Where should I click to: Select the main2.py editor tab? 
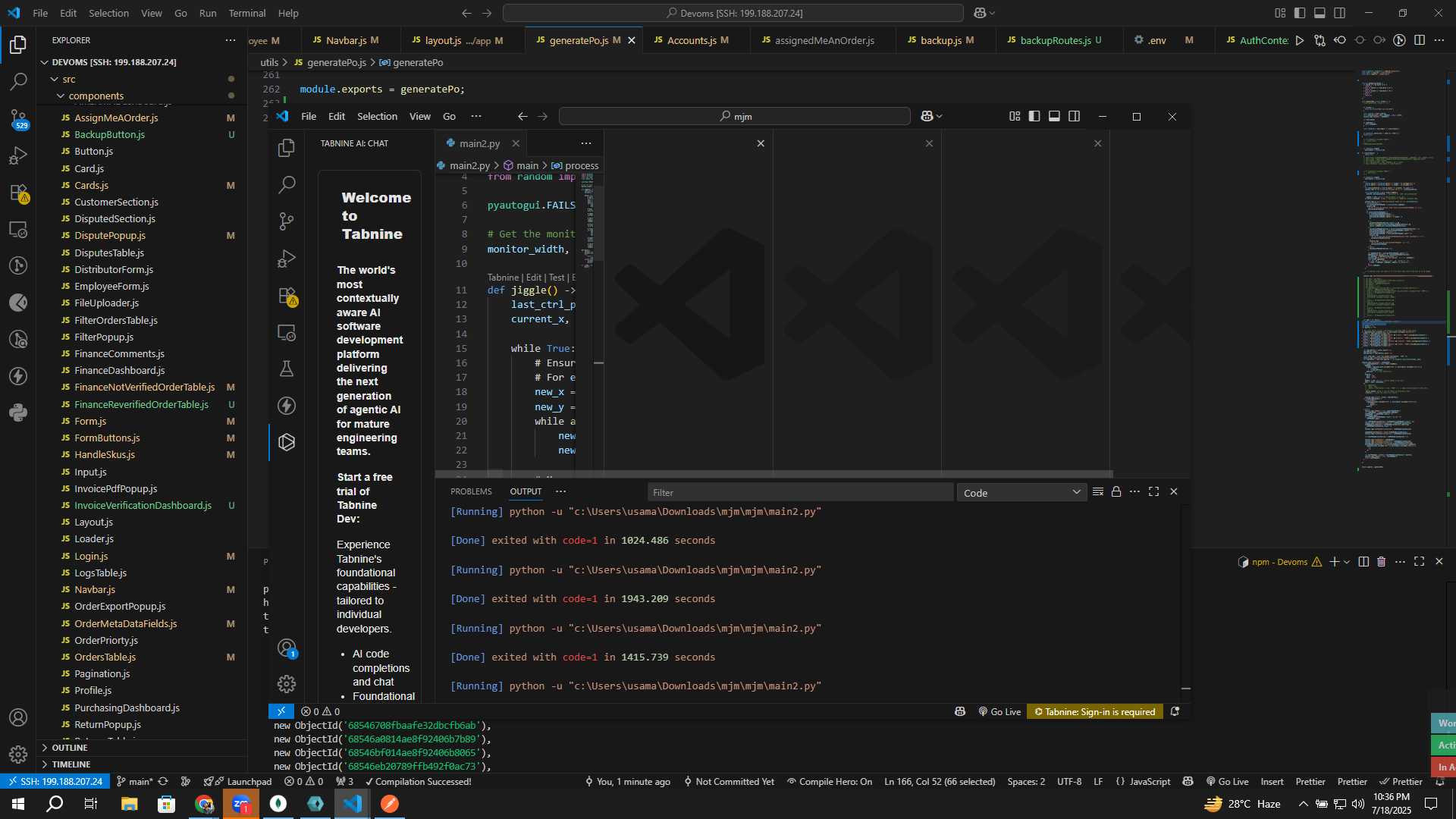click(479, 143)
